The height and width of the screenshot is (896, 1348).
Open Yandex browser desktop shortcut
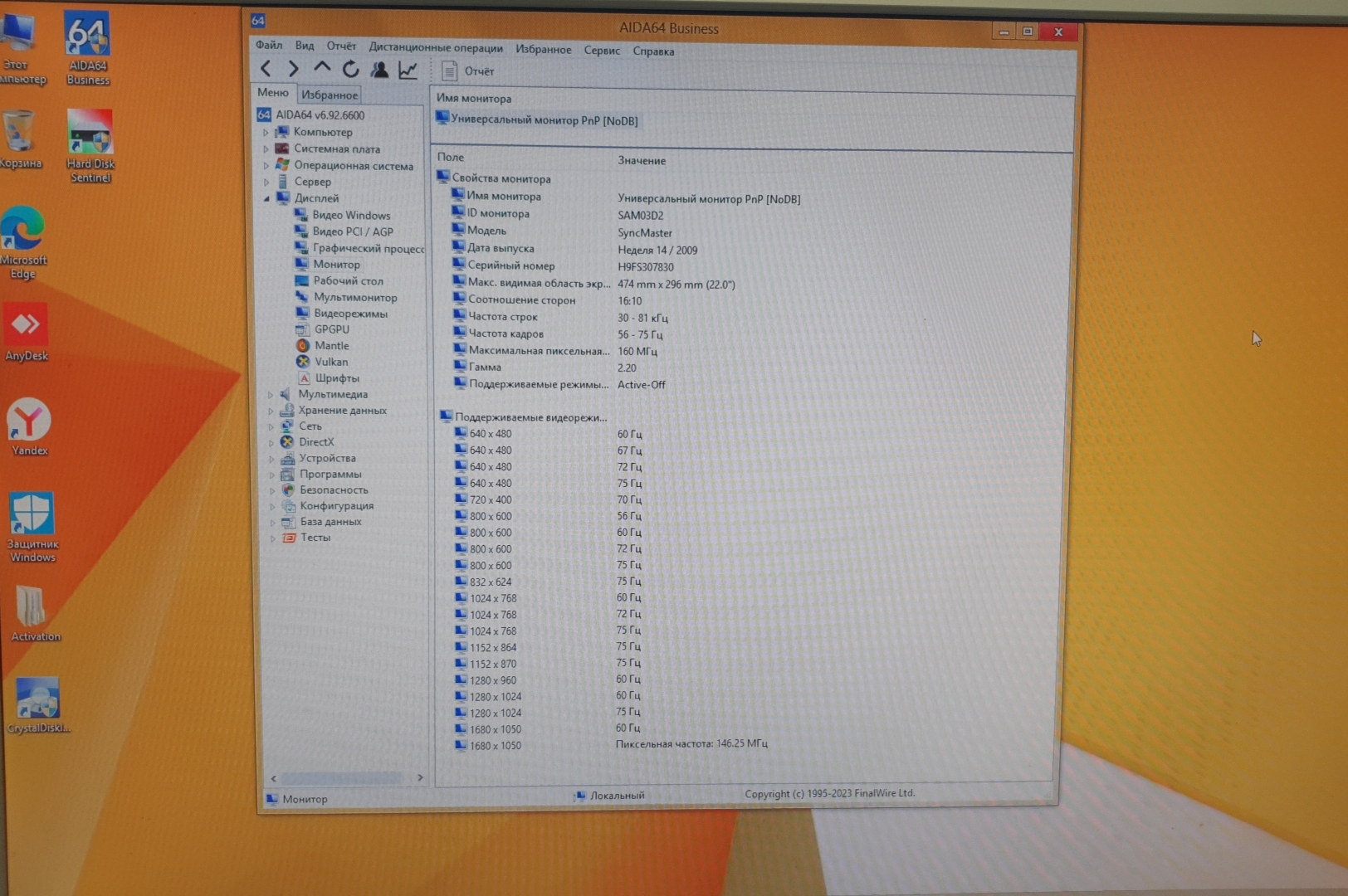pos(29,426)
